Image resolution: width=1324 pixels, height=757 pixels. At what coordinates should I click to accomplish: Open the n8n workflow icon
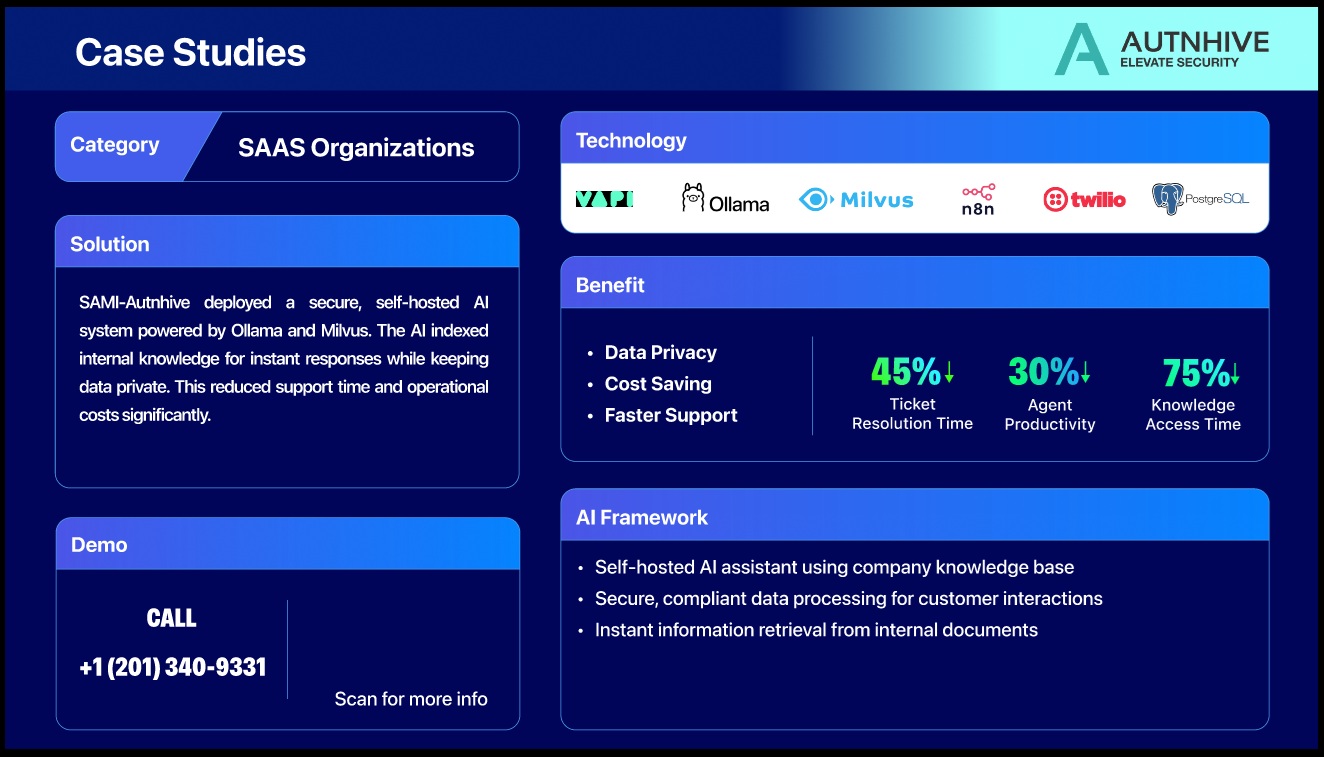coord(975,198)
